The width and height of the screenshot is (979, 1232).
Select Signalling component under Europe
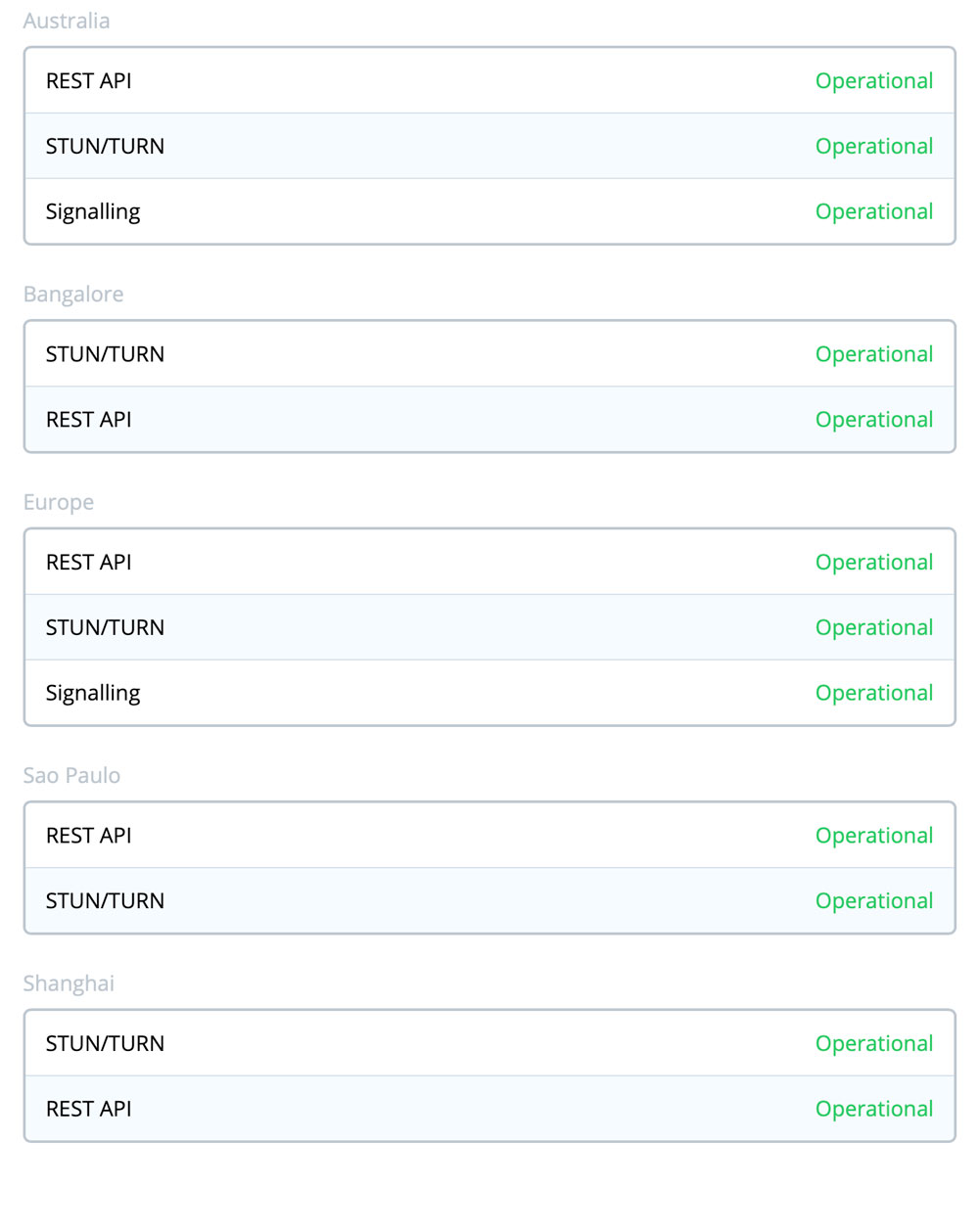click(x=93, y=693)
